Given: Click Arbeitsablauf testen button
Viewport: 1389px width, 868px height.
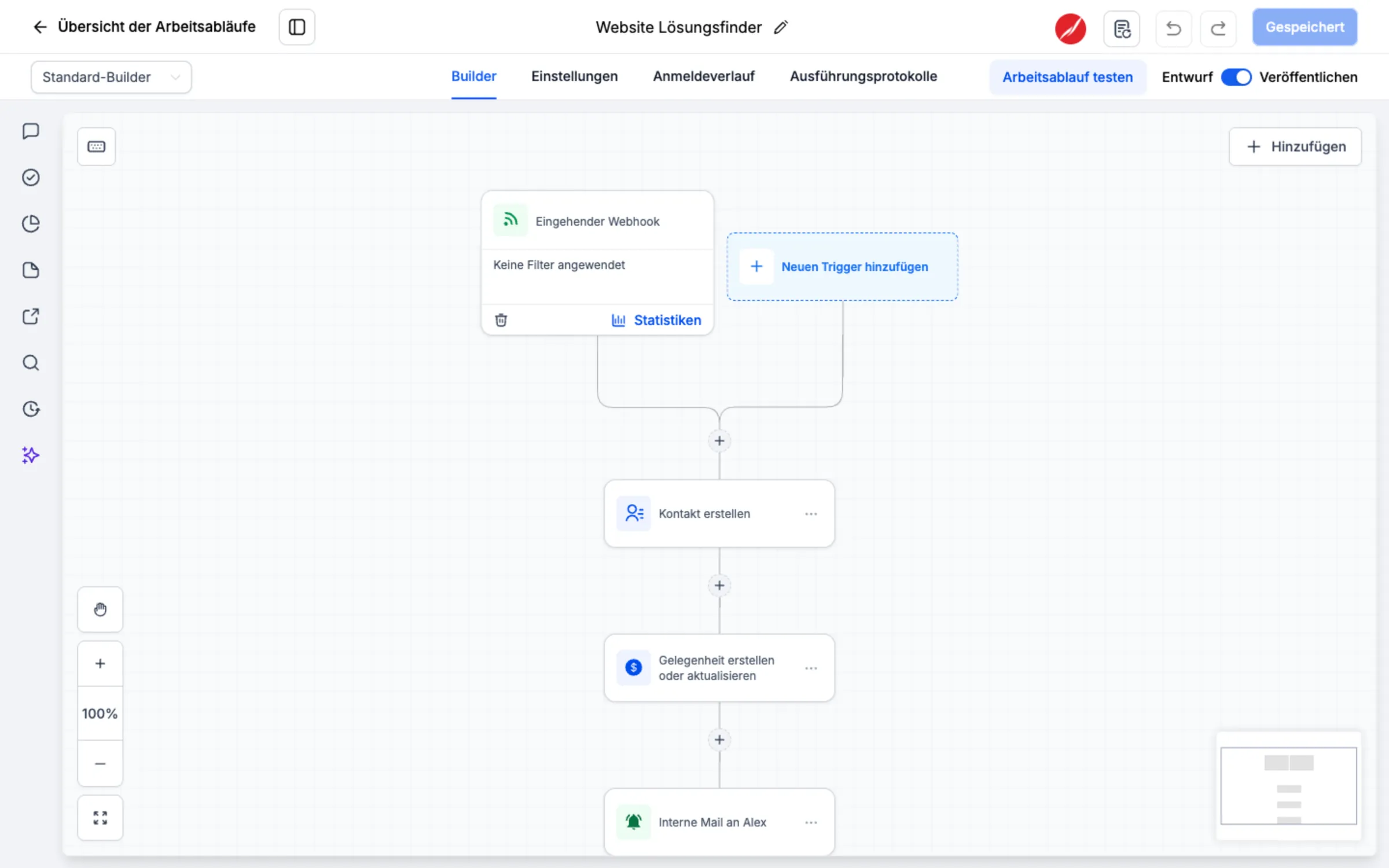Looking at the screenshot, I should [x=1067, y=77].
